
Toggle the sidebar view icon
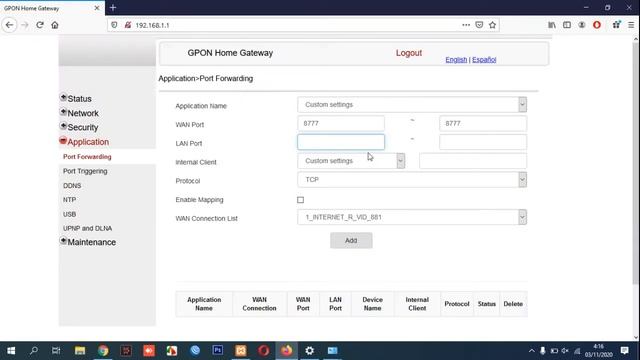[x=567, y=25]
